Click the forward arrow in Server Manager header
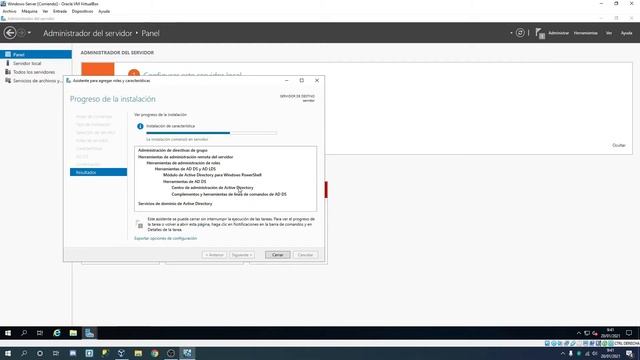This screenshot has height=360, width=640. (22, 33)
